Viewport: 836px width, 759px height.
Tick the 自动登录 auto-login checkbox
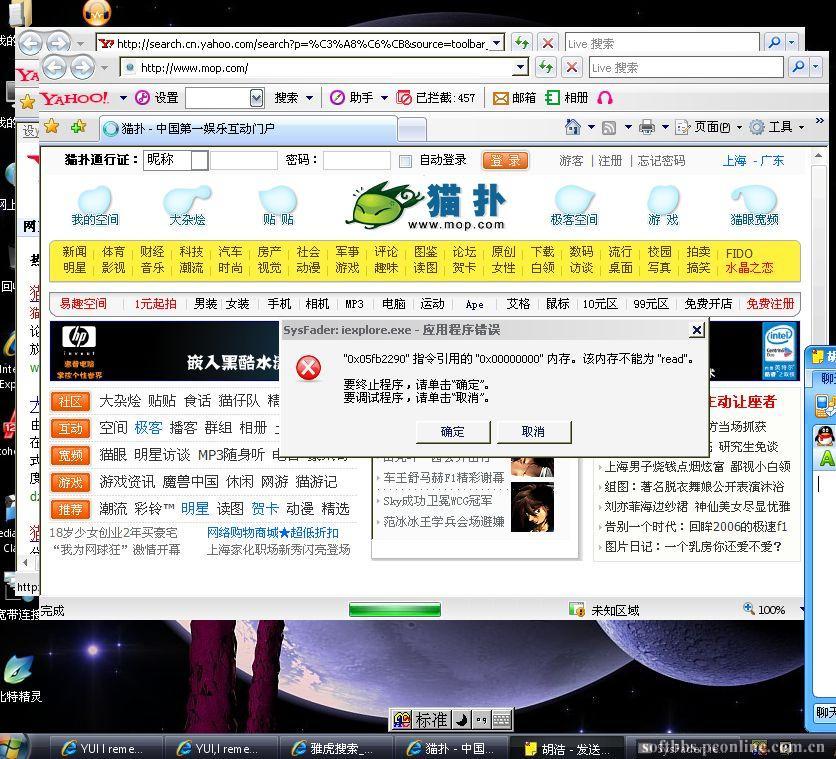pyautogui.click(x=405, y=161)
